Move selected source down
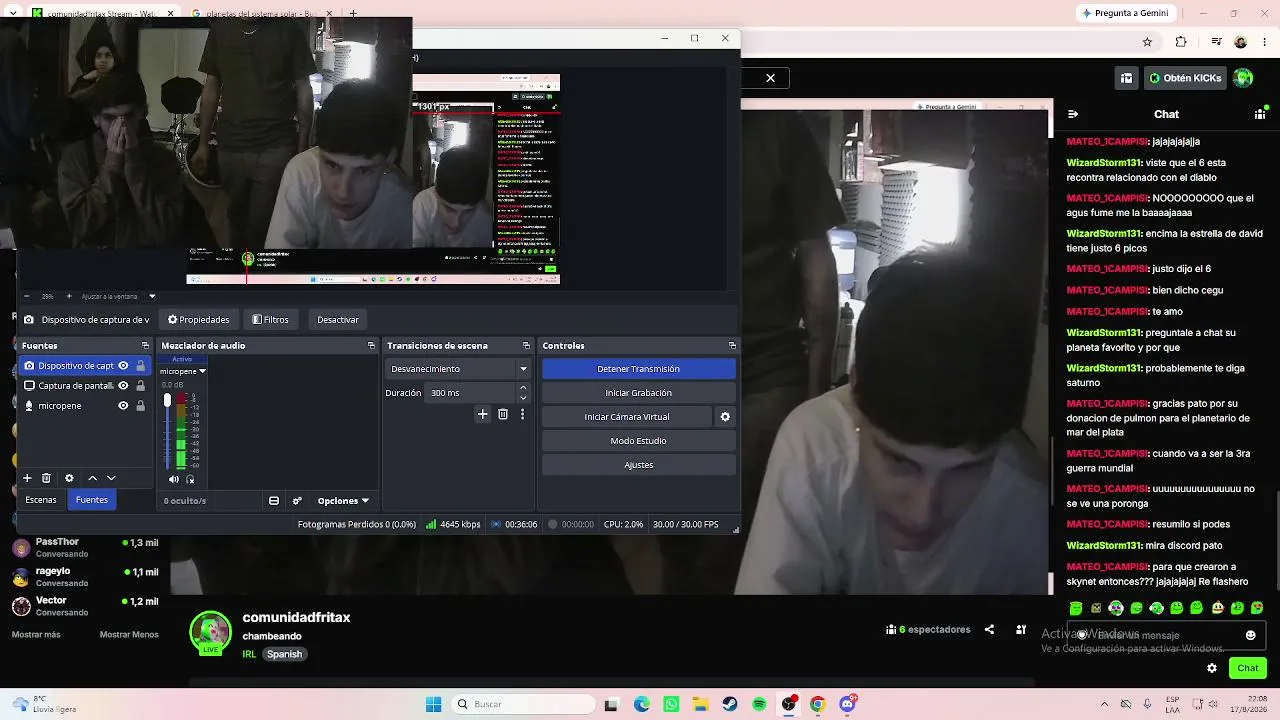This screenshot has width=1280, height=720. (x=111, y=478)
